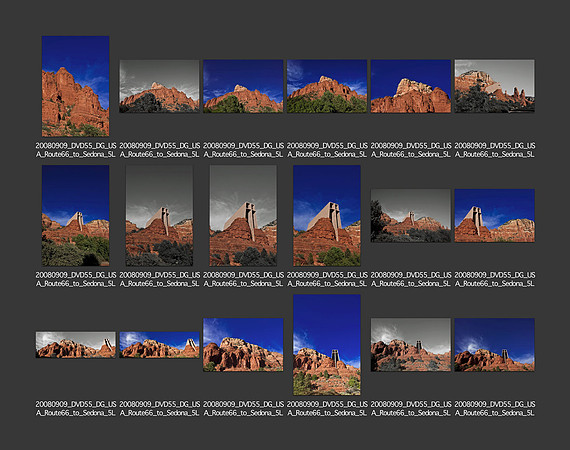The height and width of the screenshot is (450, 570).
Task: Select the blue-sky panoramic thumbnail in bottom row
Action: 159,345
